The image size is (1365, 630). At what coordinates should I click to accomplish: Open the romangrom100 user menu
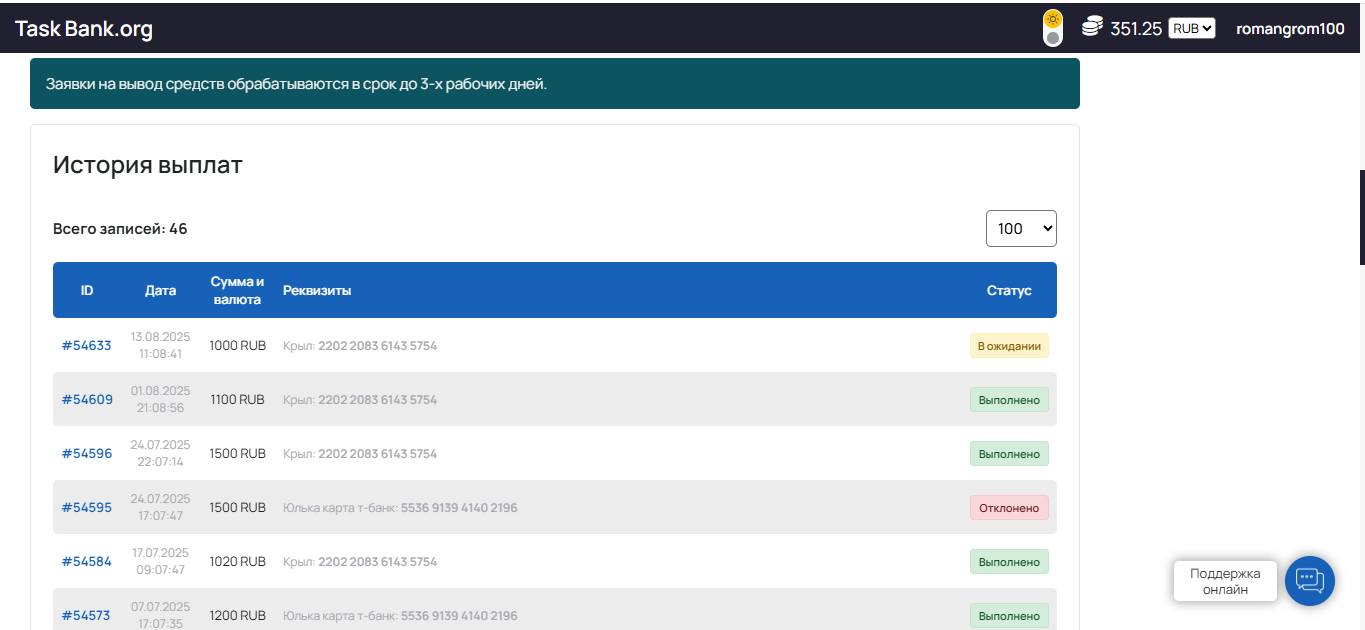pos(1290,28)
